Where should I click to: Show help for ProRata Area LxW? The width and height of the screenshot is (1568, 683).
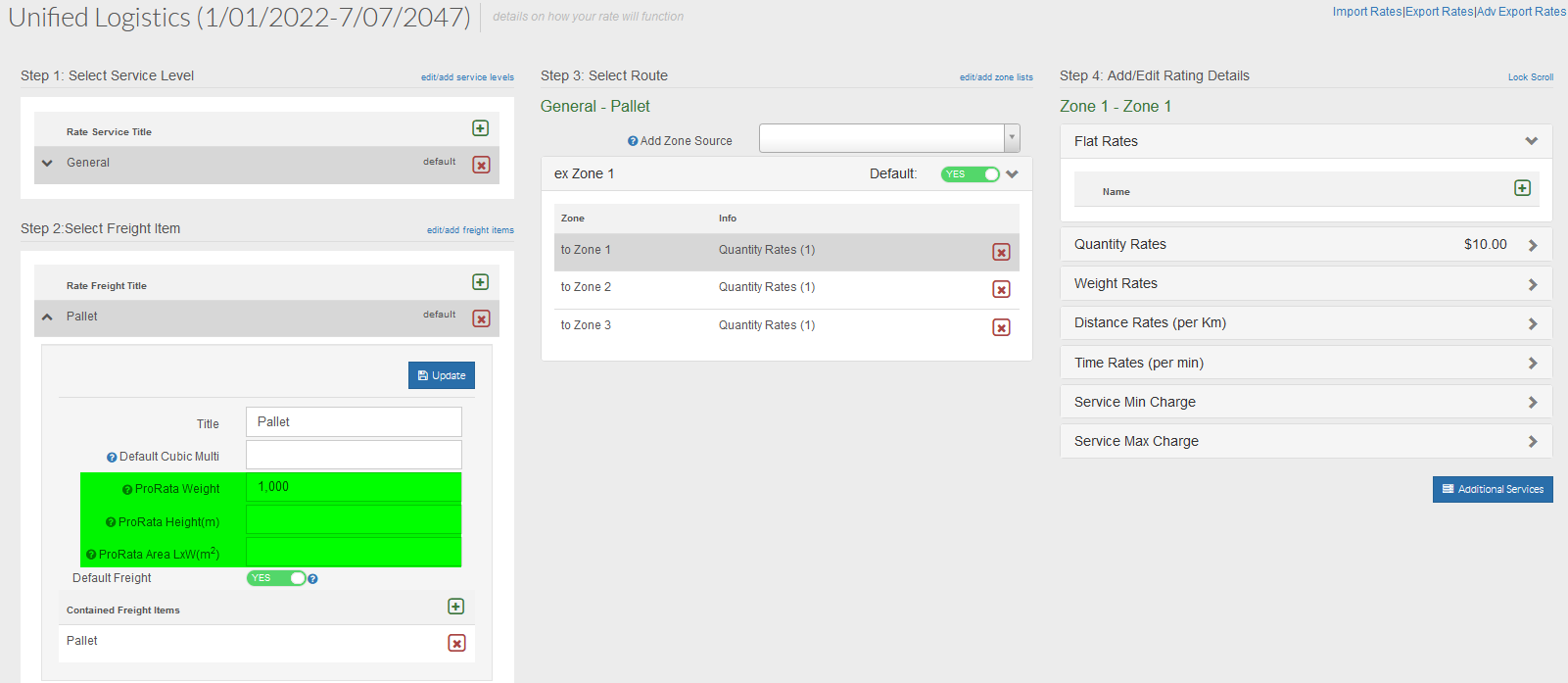[x=91, y=555]
